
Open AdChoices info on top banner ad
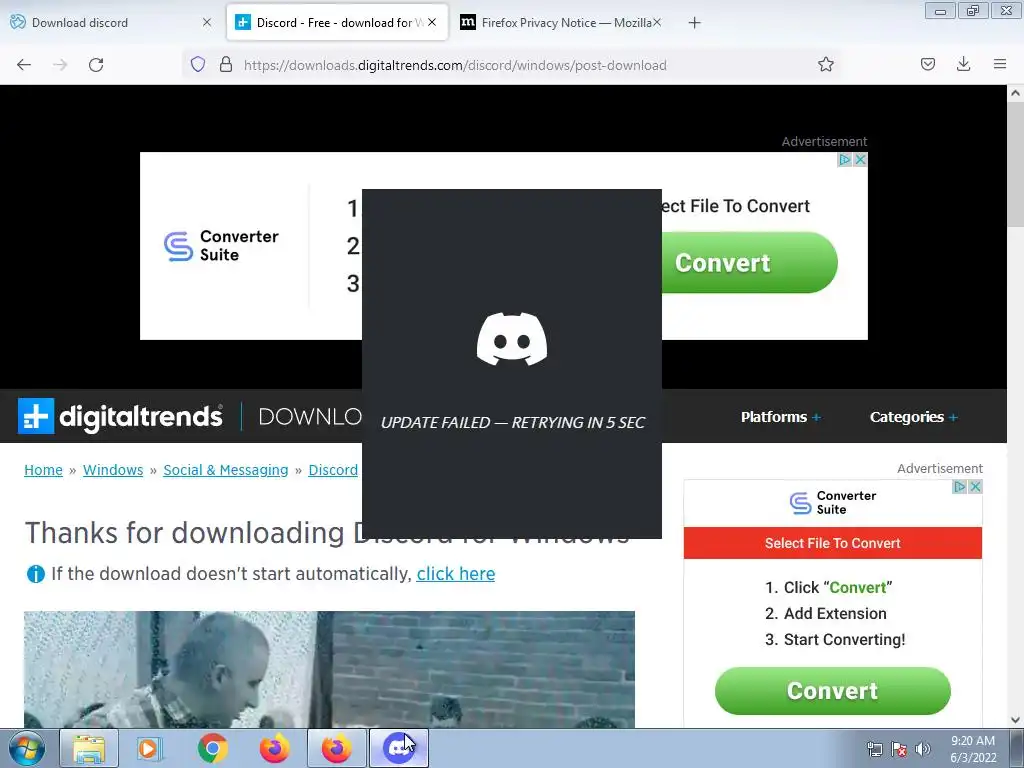pos(845,159)
